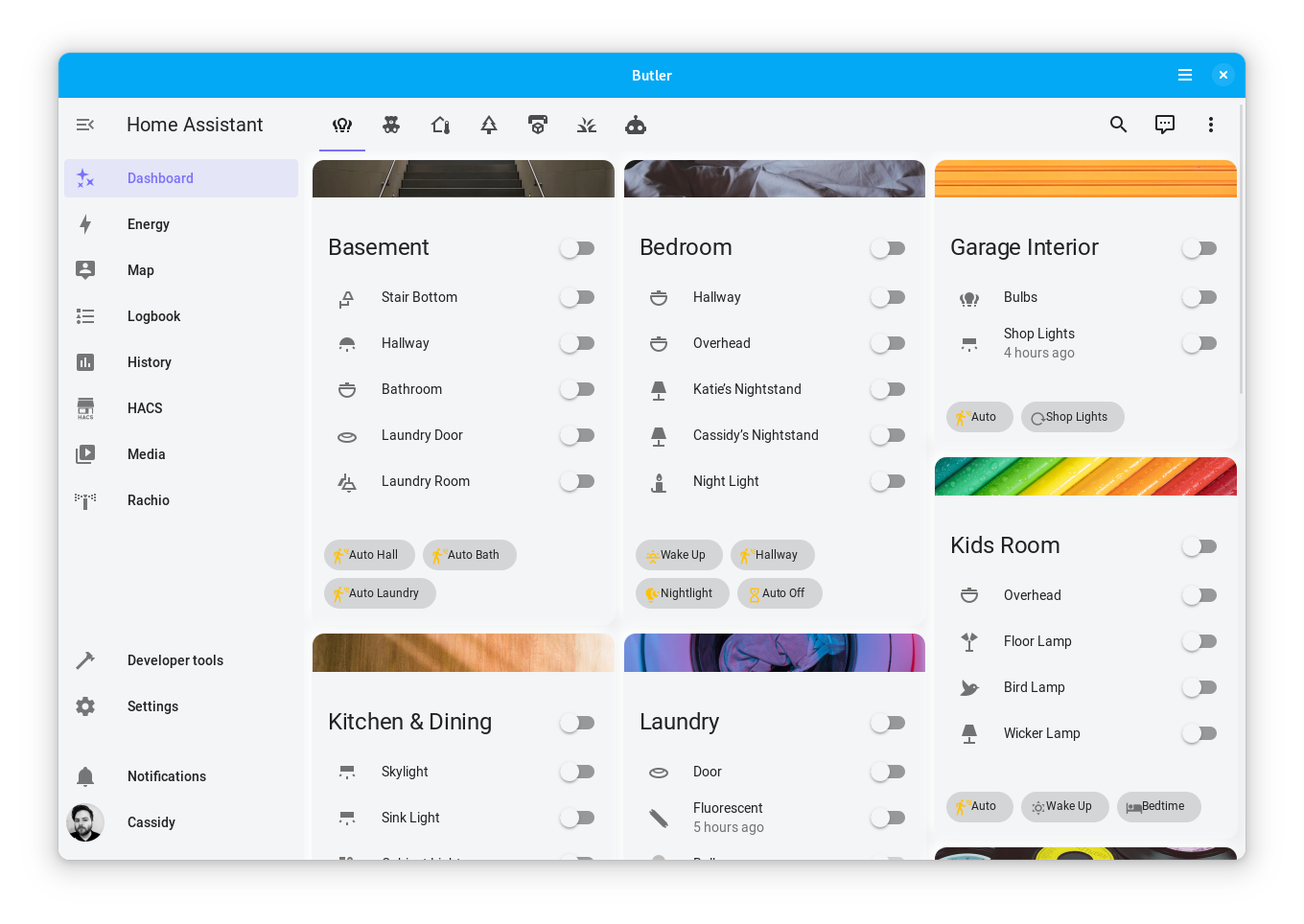Viewport: 1304px width, 924px height.
Task: Click the dashboard vertical scrollbar
Action: 1242,249
